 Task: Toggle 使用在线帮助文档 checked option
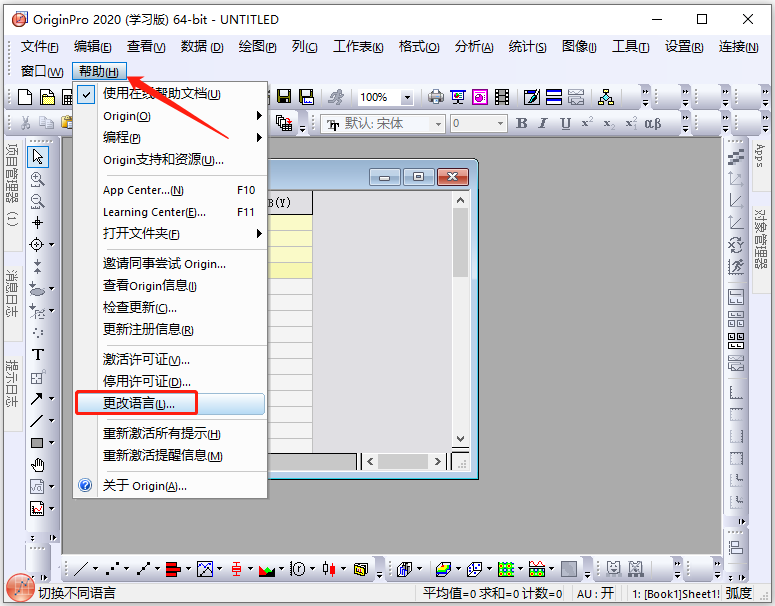[x=86, y=94]
